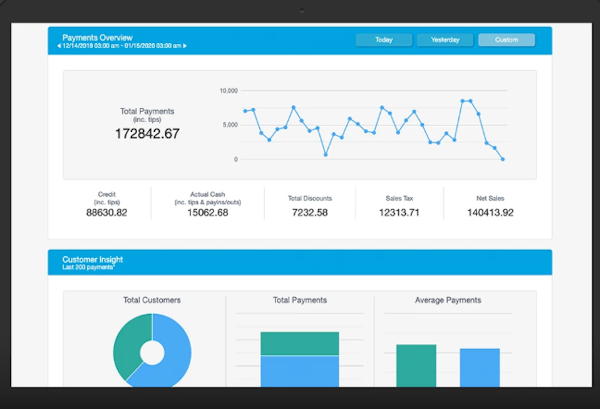Select the Actual Cash value 15062.68
The image size is (600, 409).
click(x=208, y=212)
